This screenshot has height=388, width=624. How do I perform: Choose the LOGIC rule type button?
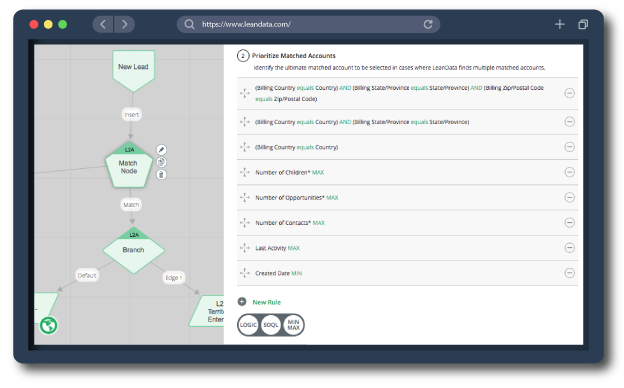(x=248, y=325)
